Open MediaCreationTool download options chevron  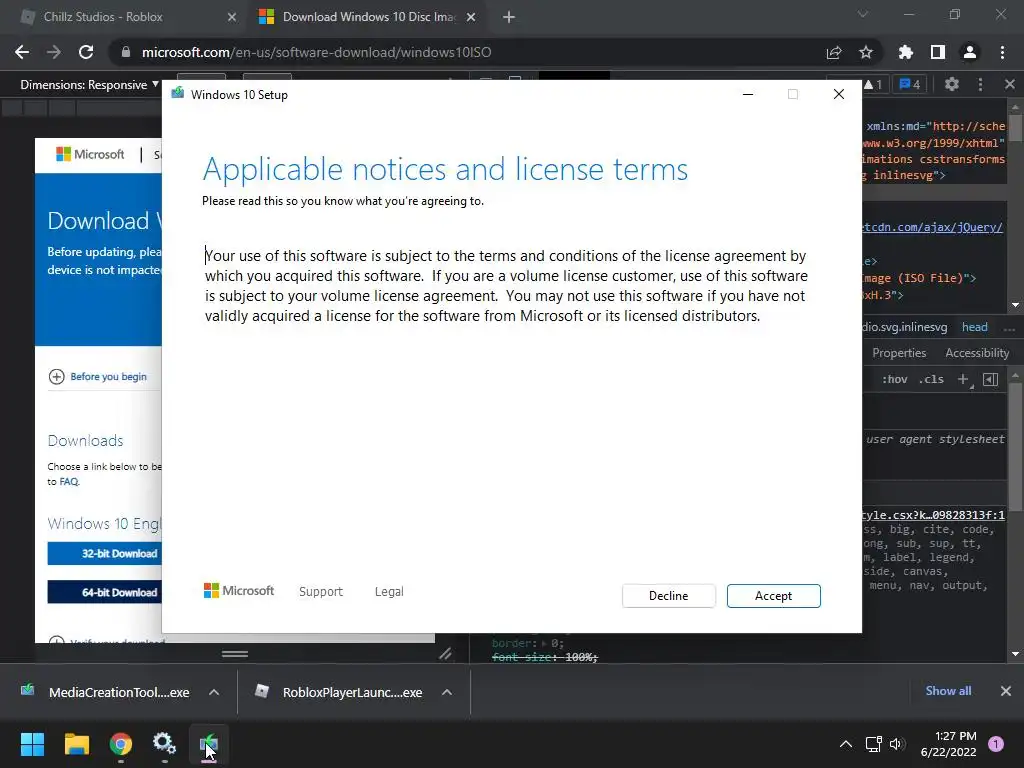click(x=214, y=692)
